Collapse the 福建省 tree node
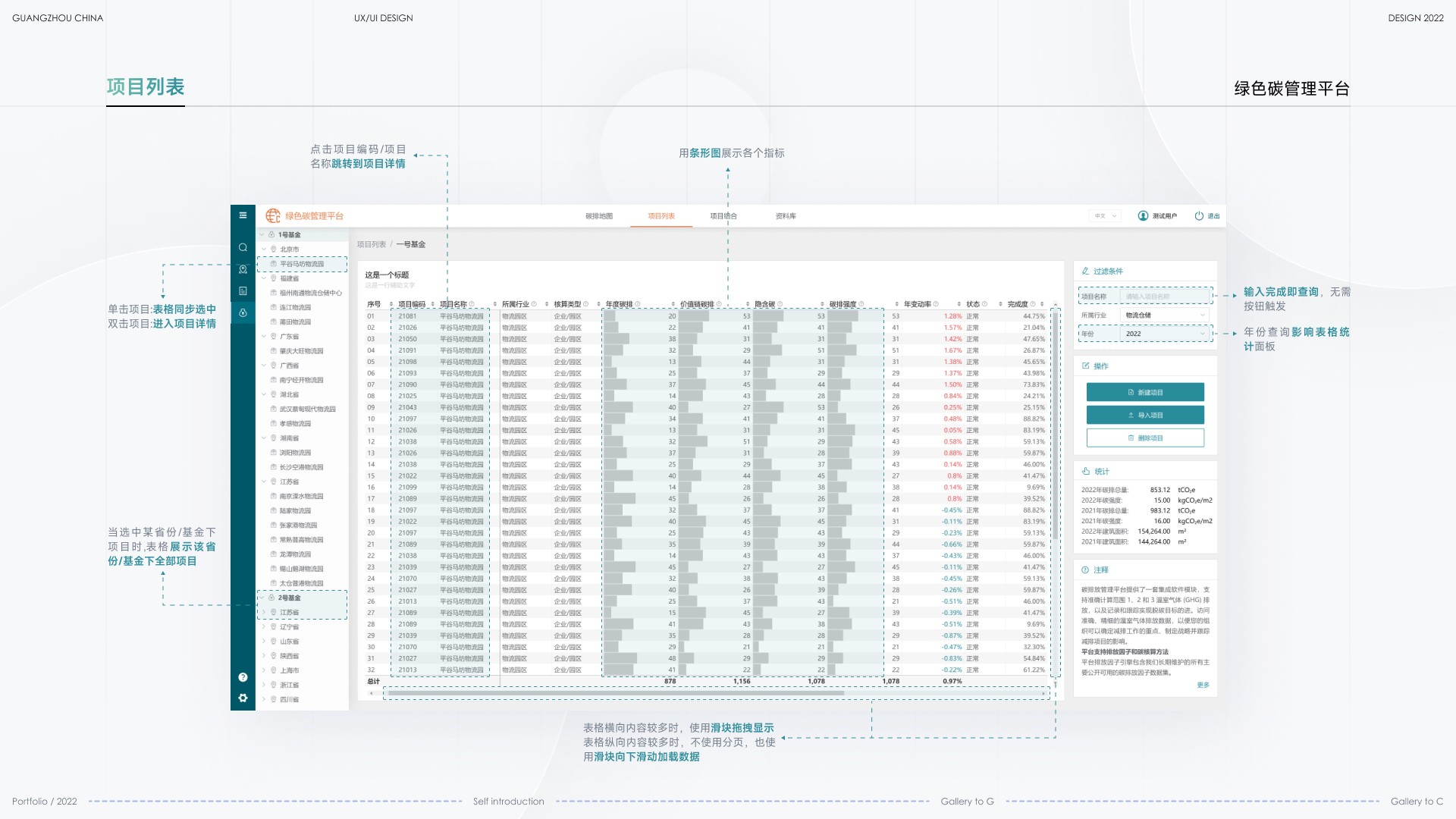This screenshot has height=819, width=1456. pos(264,278)
